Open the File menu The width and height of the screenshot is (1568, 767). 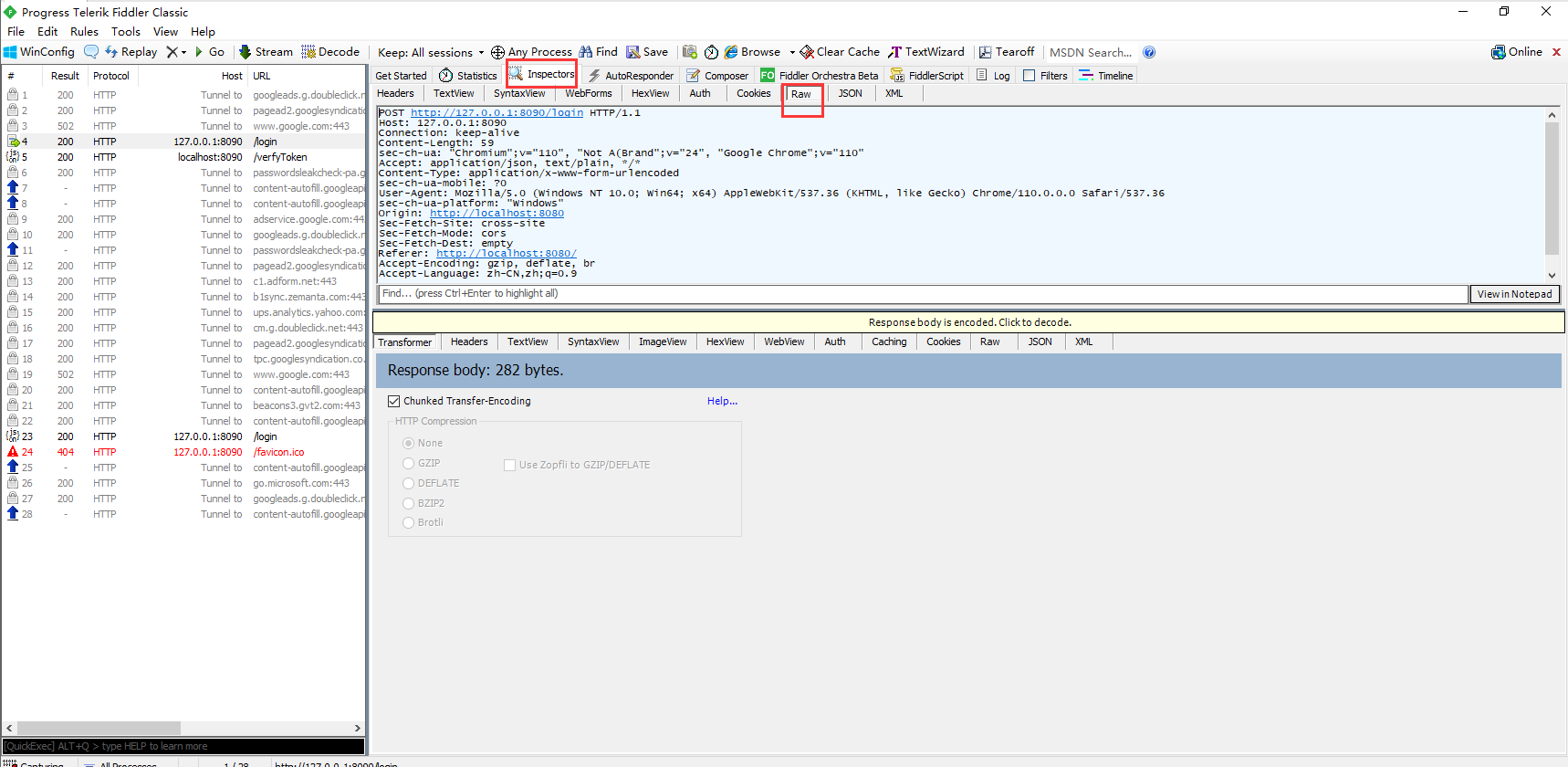[16, 31]
